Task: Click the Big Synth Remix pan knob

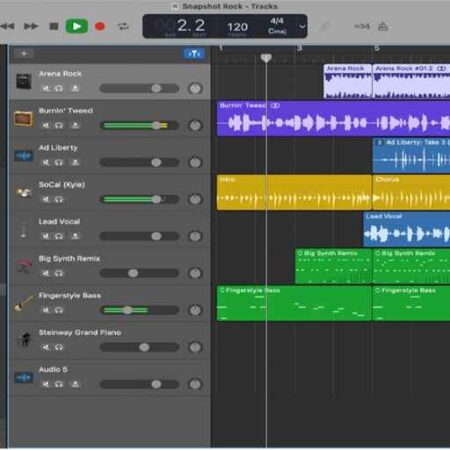Action: 195,273
